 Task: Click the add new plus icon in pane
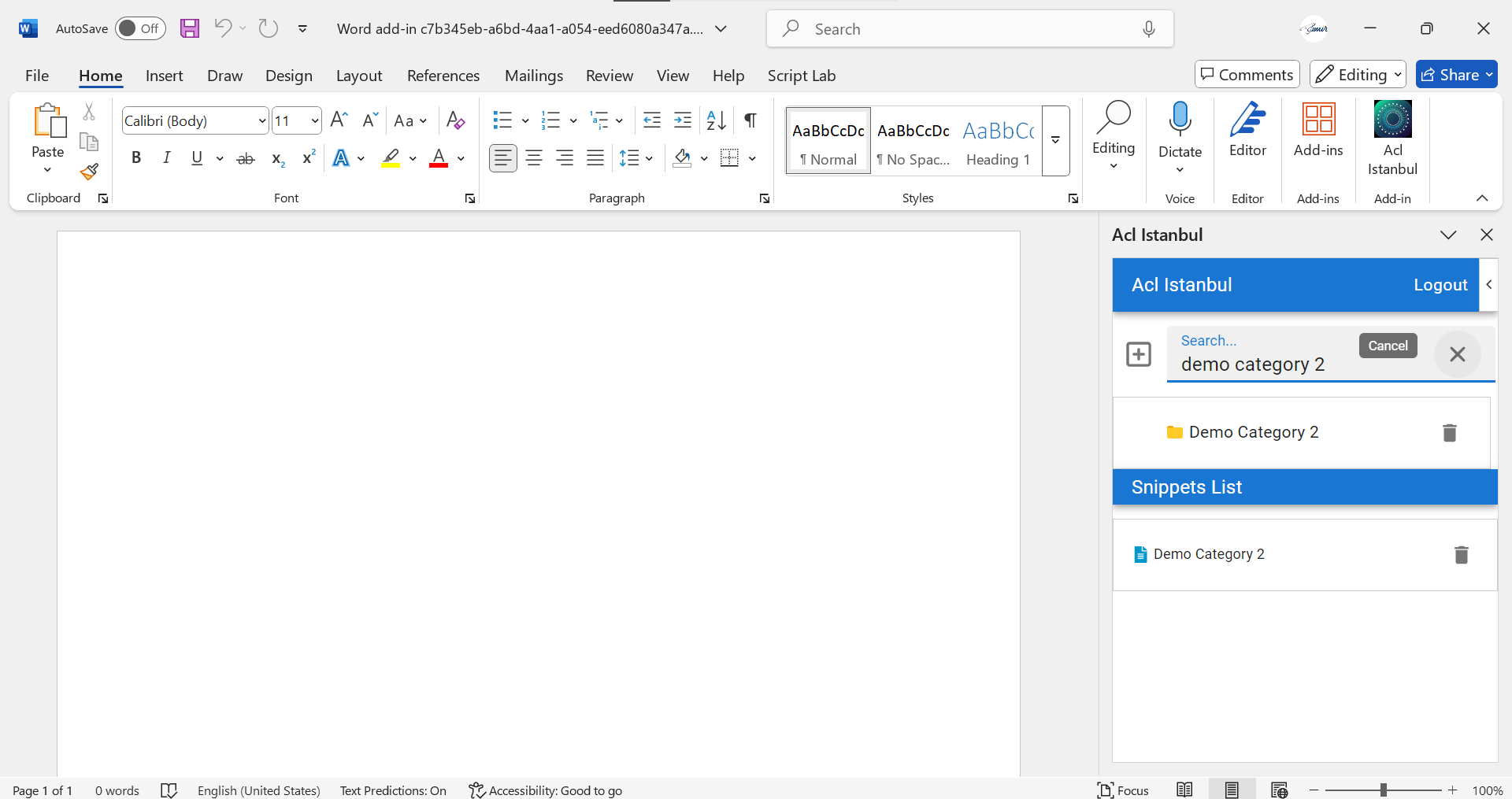point(1138,354)
